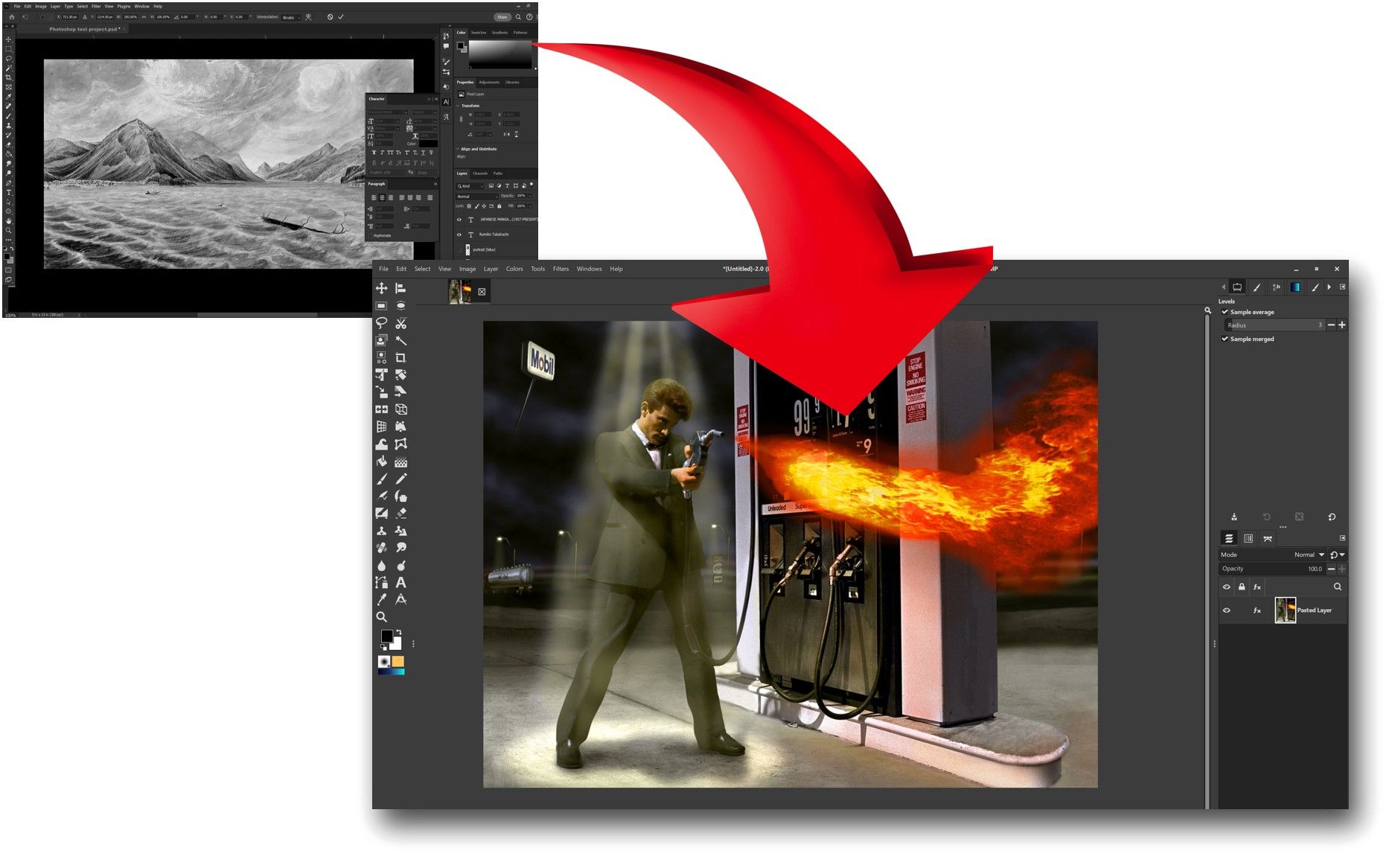This screenshot has height=868, width=1398.
Task: Select the Fuzzy Select tool in GIMP toolbox
Action: 401,339
